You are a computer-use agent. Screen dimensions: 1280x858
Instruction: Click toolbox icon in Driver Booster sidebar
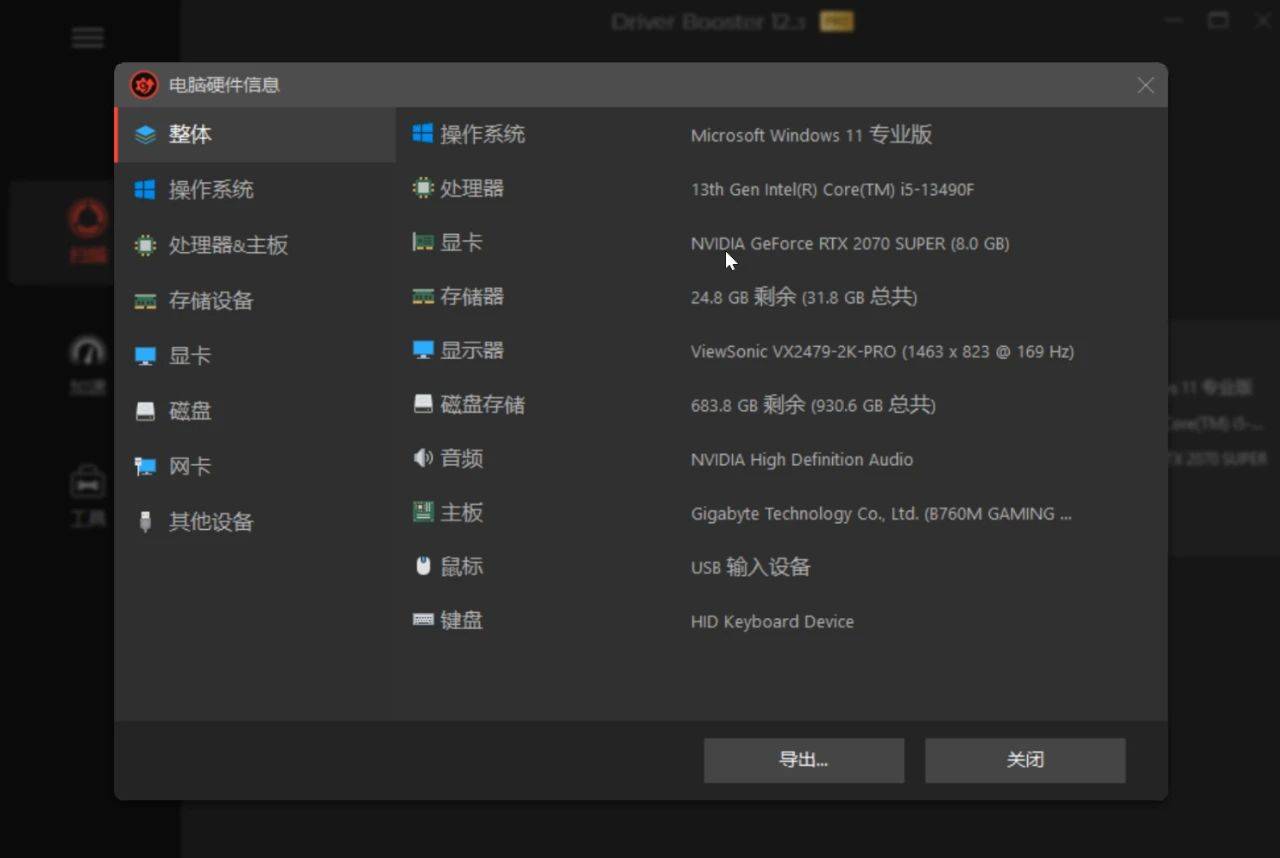click(x=88, y=483)
